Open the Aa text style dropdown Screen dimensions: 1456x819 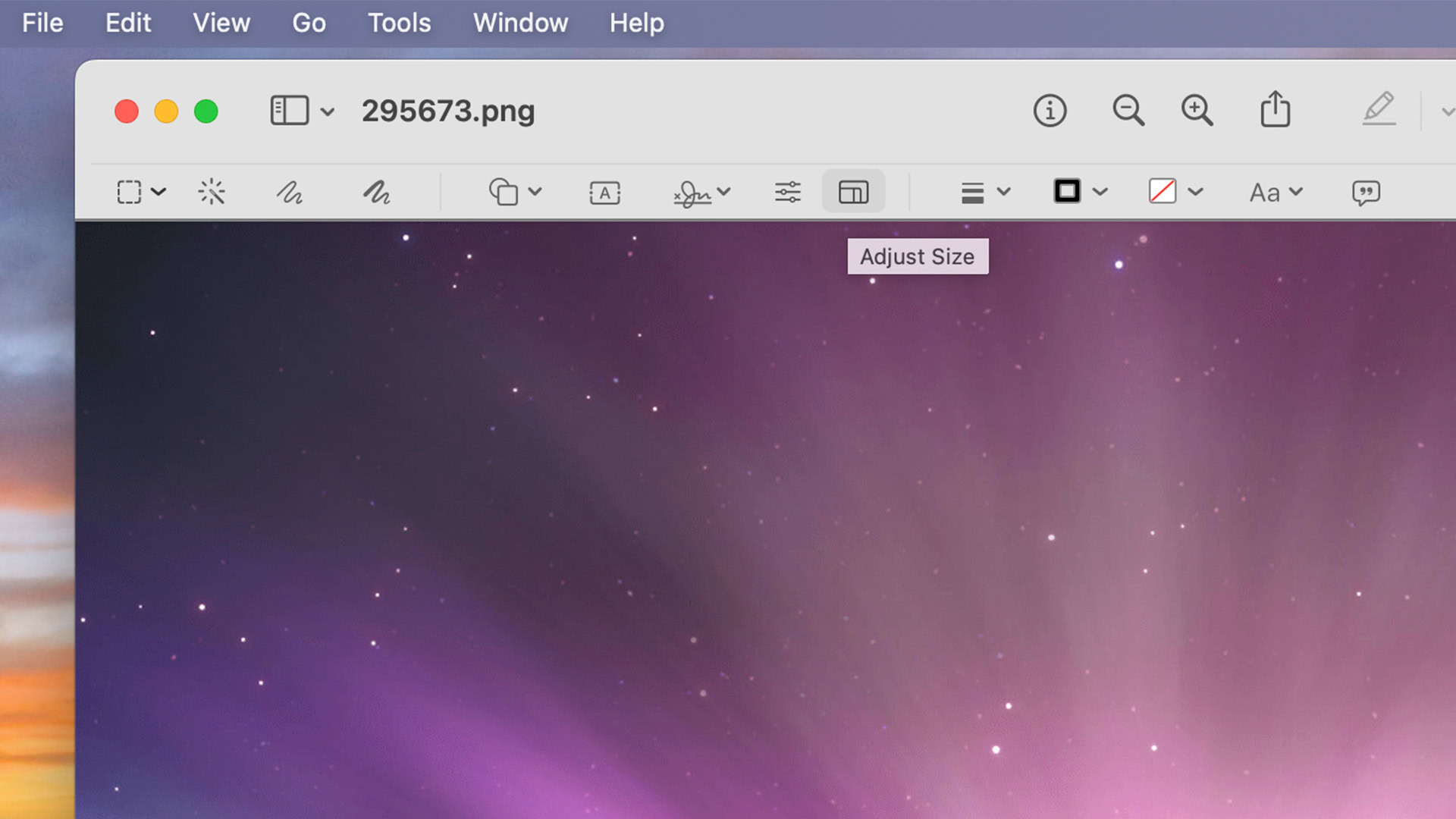tap(1276, 193)
